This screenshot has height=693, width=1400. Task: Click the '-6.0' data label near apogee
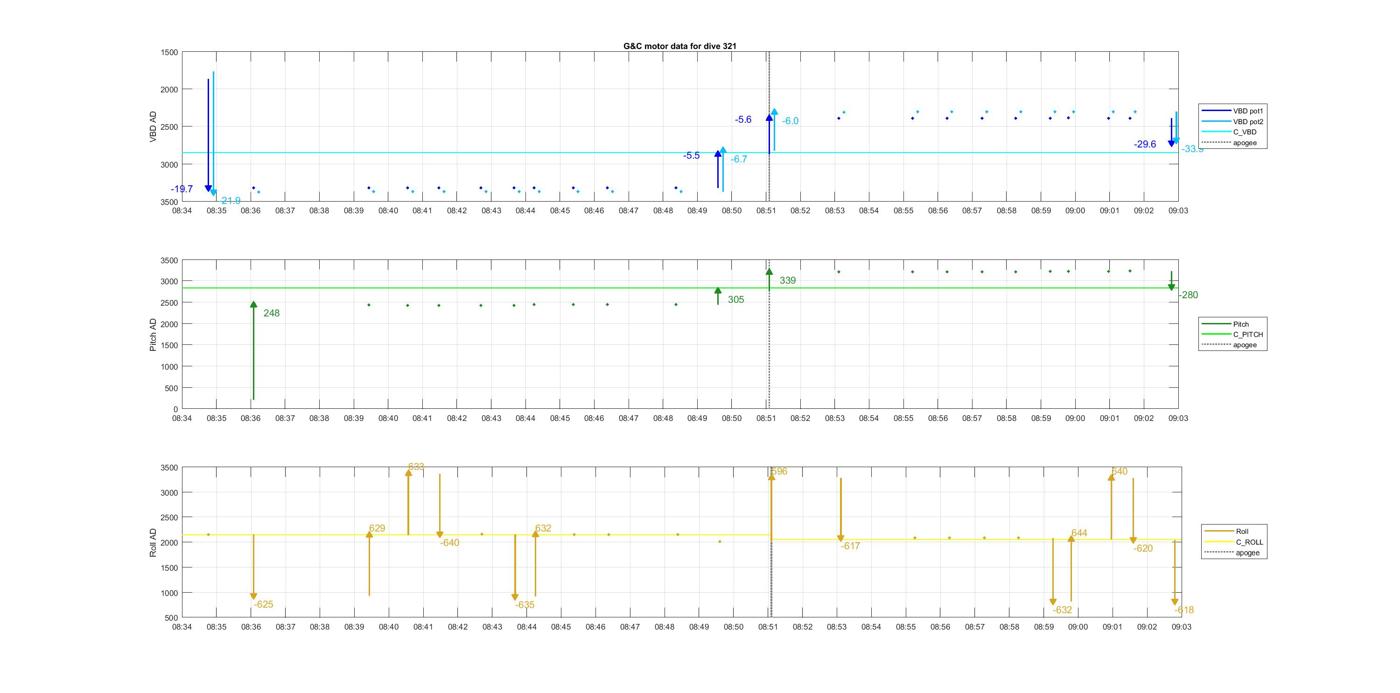(x=790, y=121)
